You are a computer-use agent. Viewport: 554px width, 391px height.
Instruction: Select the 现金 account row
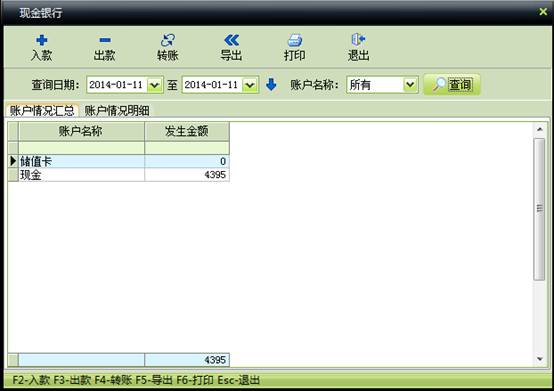click(119, 175)
